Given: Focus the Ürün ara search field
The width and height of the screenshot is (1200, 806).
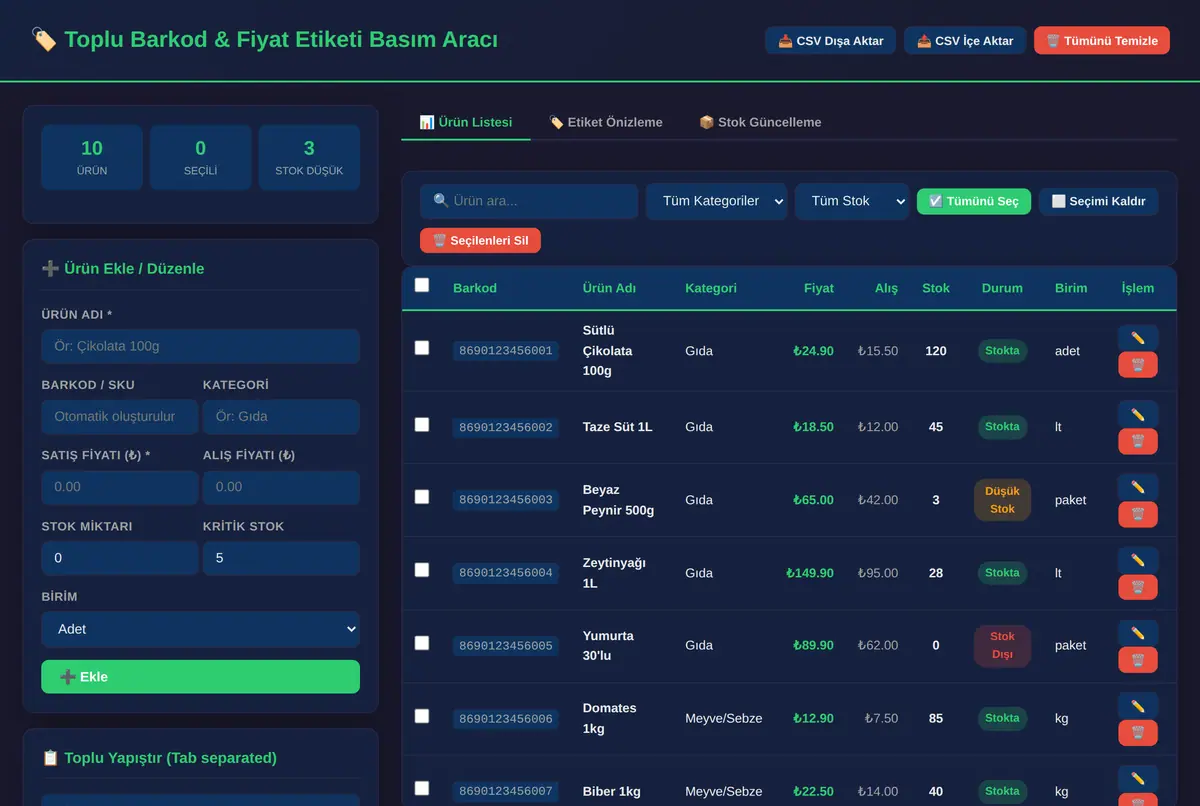Looking at the screenshot, I should [x=529, y=201].
